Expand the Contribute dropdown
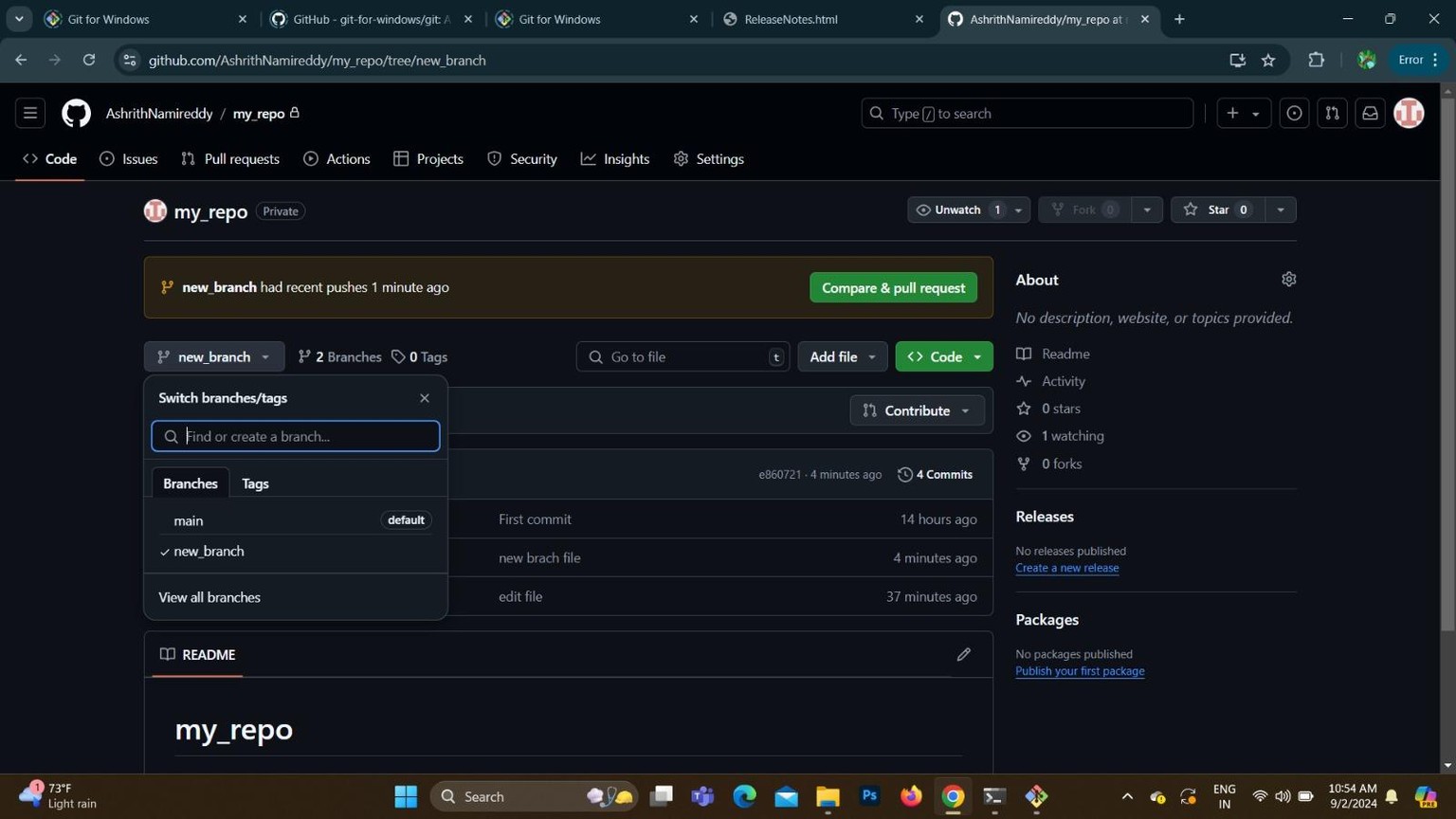The image size is (1456, 819). coord(917,410)
